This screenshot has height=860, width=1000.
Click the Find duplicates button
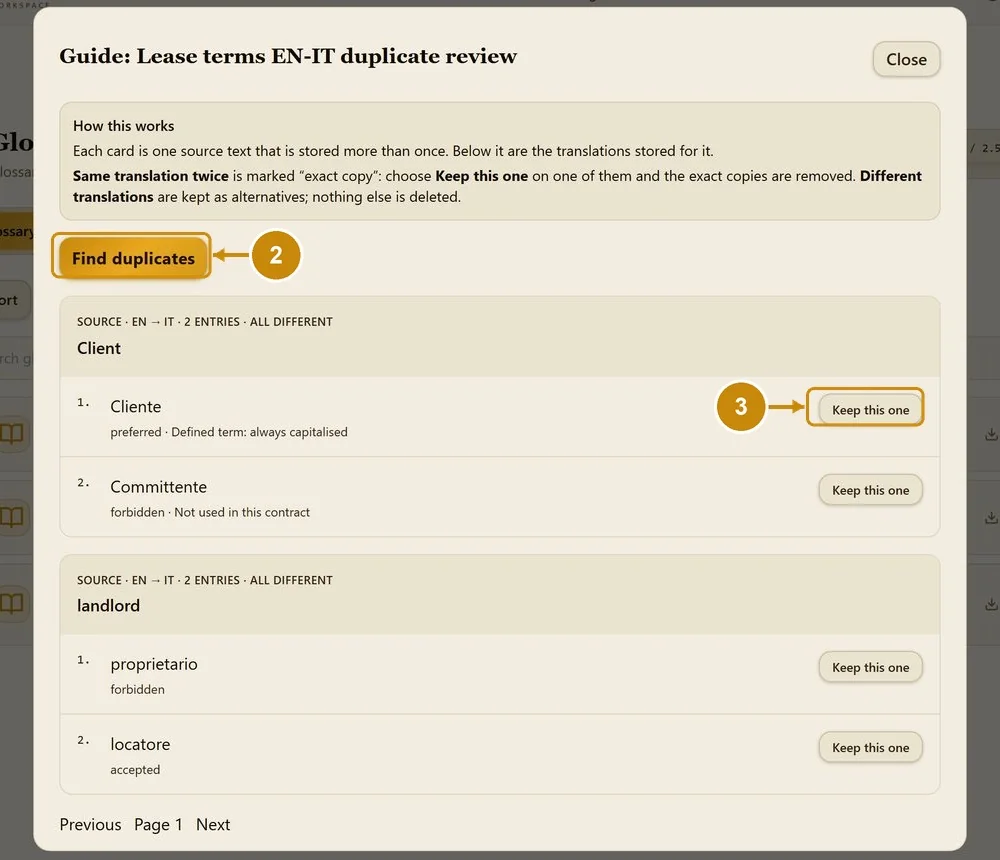[x=133, y=258]
